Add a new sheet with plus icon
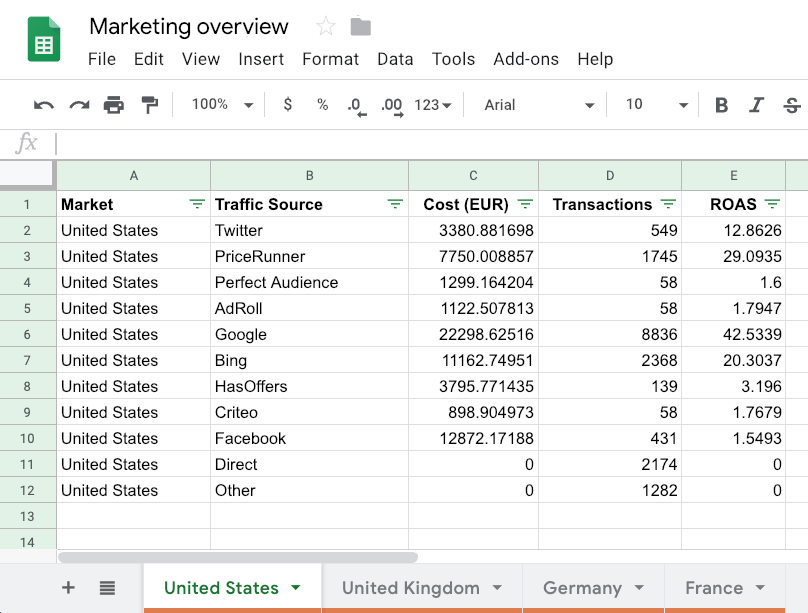Viewport: 808px width, 613px height. [x=68, y=587]
